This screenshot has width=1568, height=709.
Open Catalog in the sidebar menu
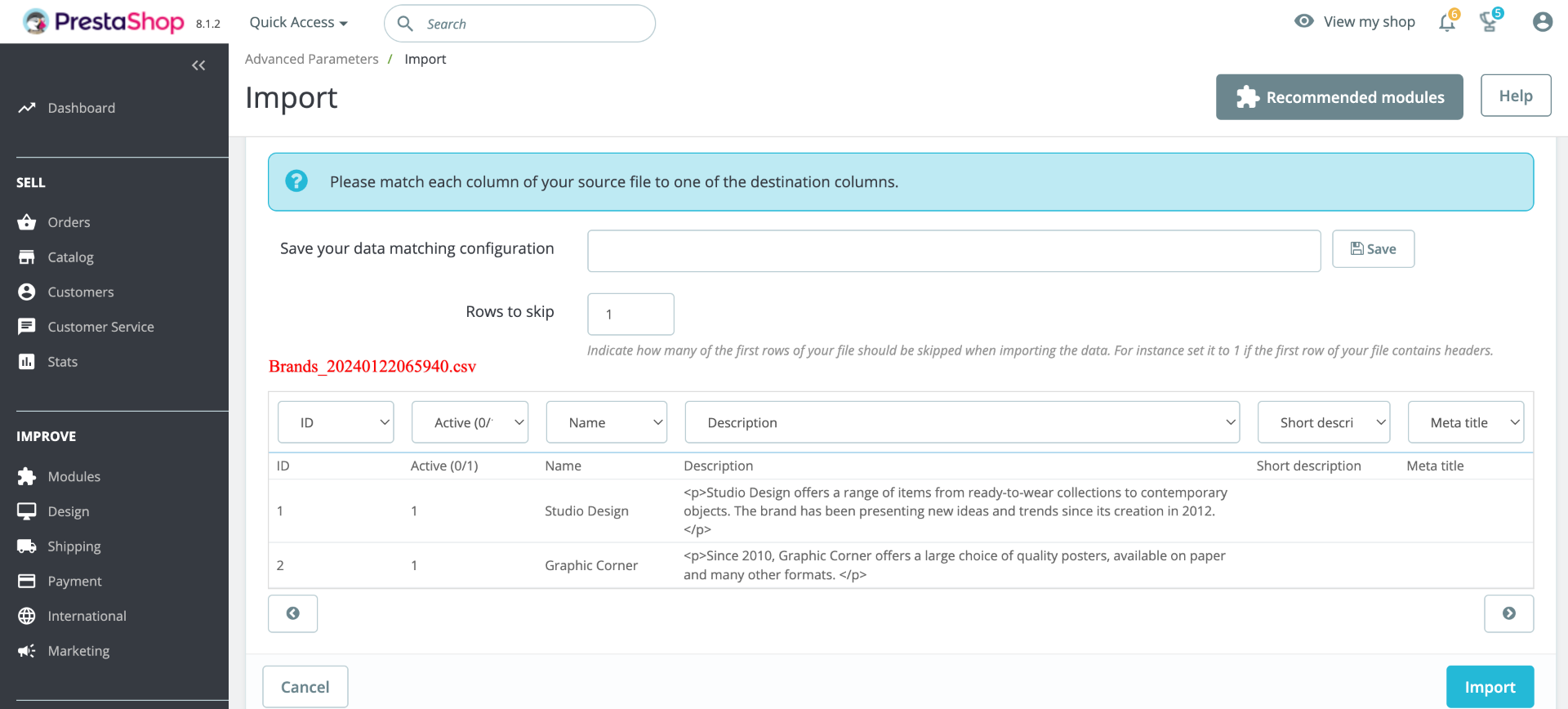click(70, 257)
